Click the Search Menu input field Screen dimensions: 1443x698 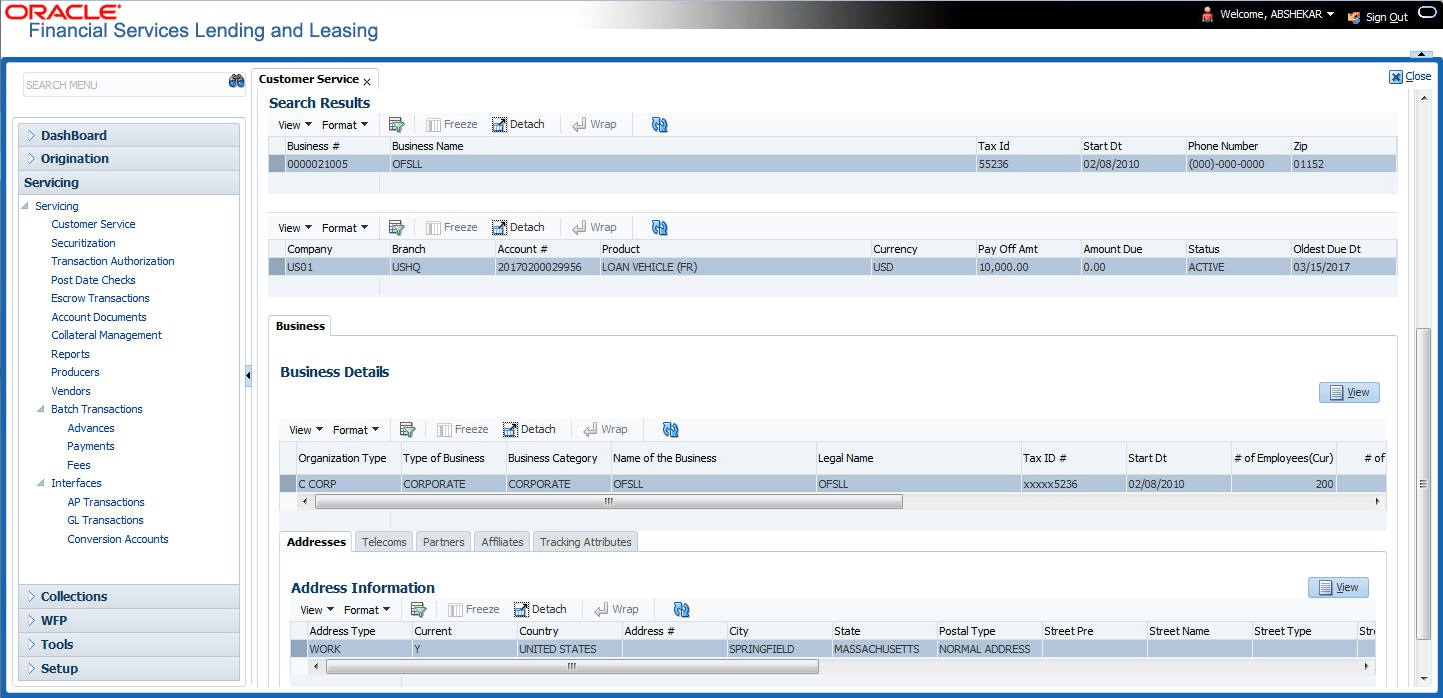click(124, 85)
